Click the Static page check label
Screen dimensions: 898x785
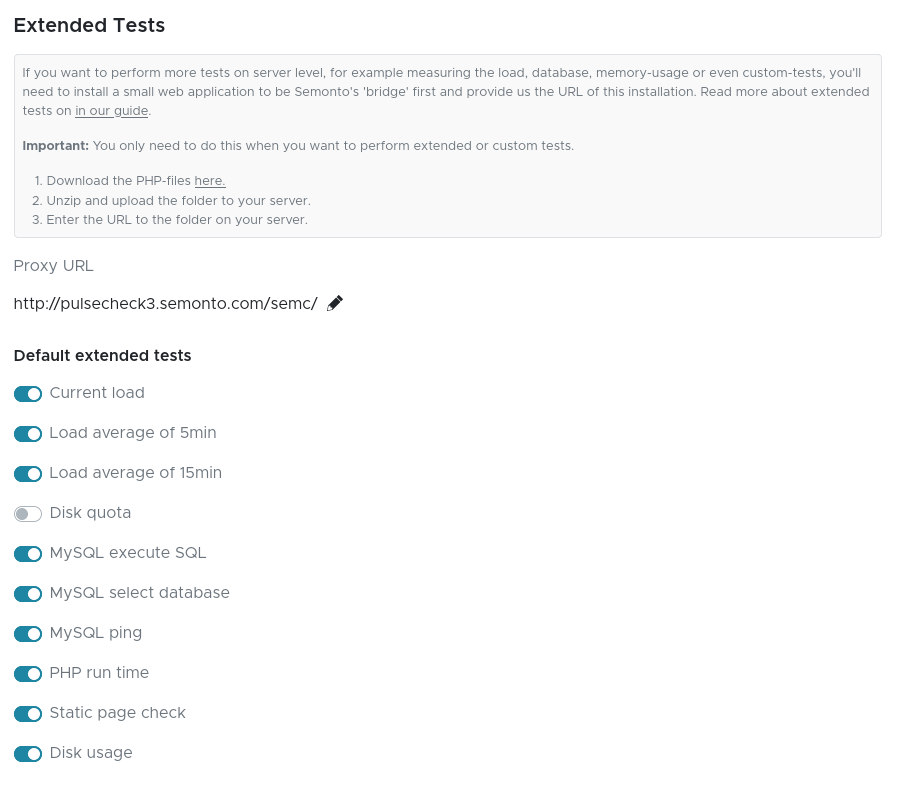tap(117, 713)
